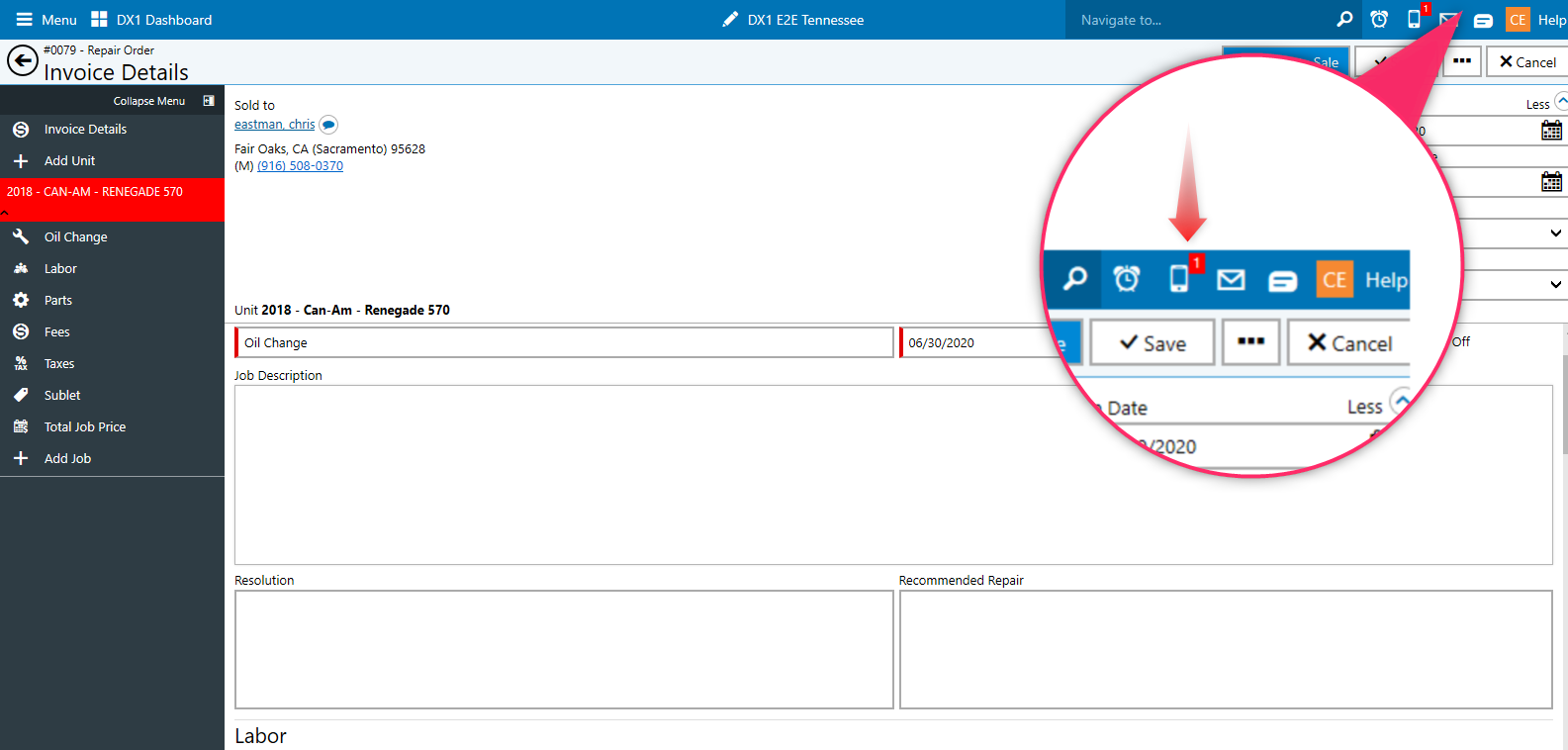Open the chat bubble messages icon in header
The height and width of the screenshot is (750, 1568).
point(1483,21)
